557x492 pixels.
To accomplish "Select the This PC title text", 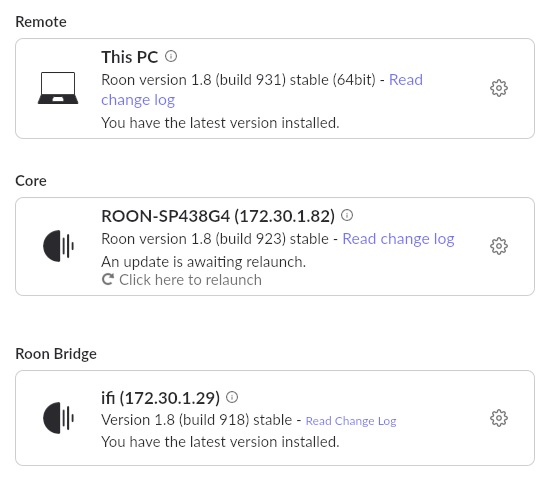I will tap(130, 57).
